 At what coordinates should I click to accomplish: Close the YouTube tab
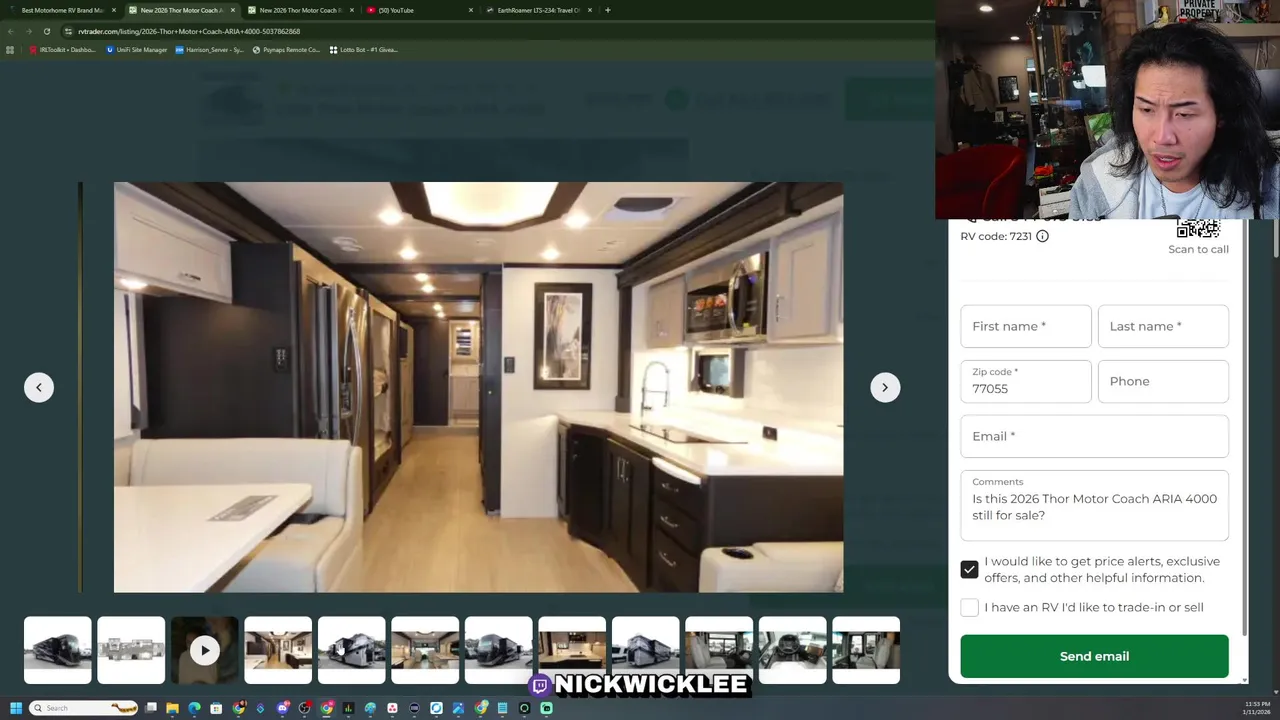tap(471, 10)
